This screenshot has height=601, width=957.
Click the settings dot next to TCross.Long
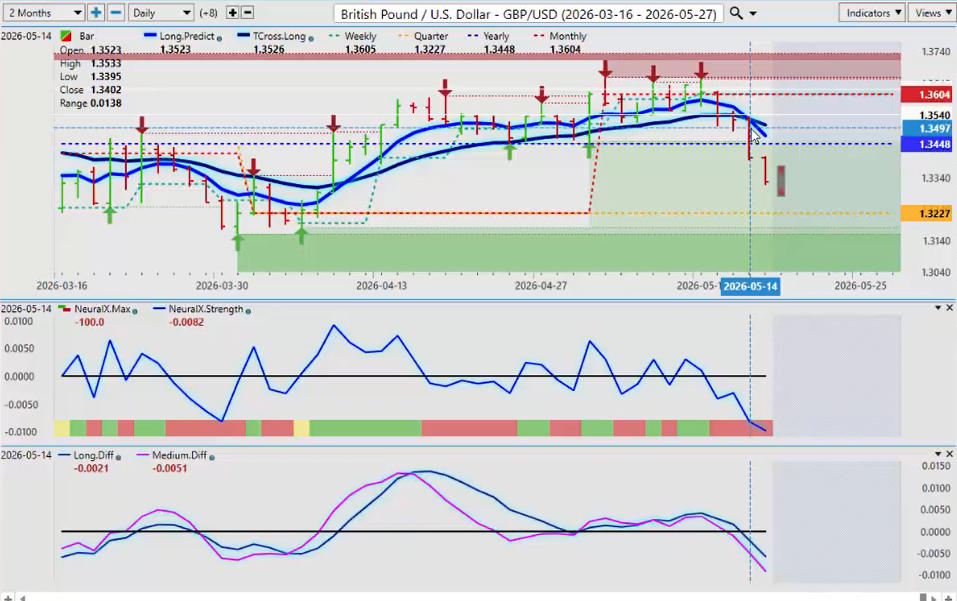pyautogui.click(x=311, y=38)
